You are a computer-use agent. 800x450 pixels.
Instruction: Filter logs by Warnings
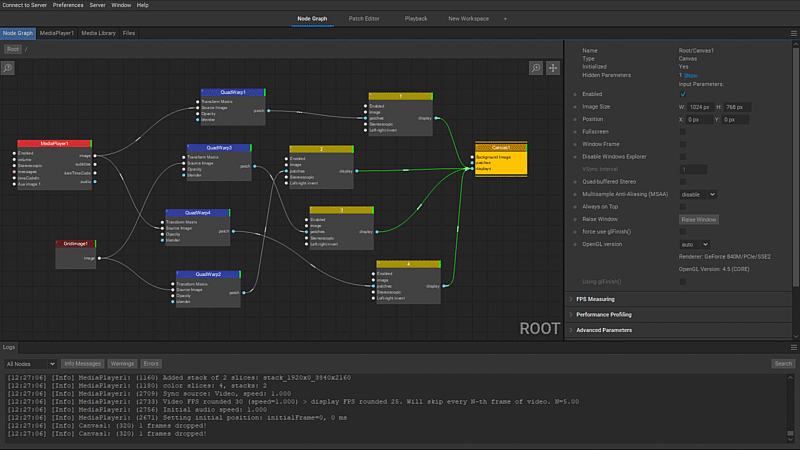point(122,364)
